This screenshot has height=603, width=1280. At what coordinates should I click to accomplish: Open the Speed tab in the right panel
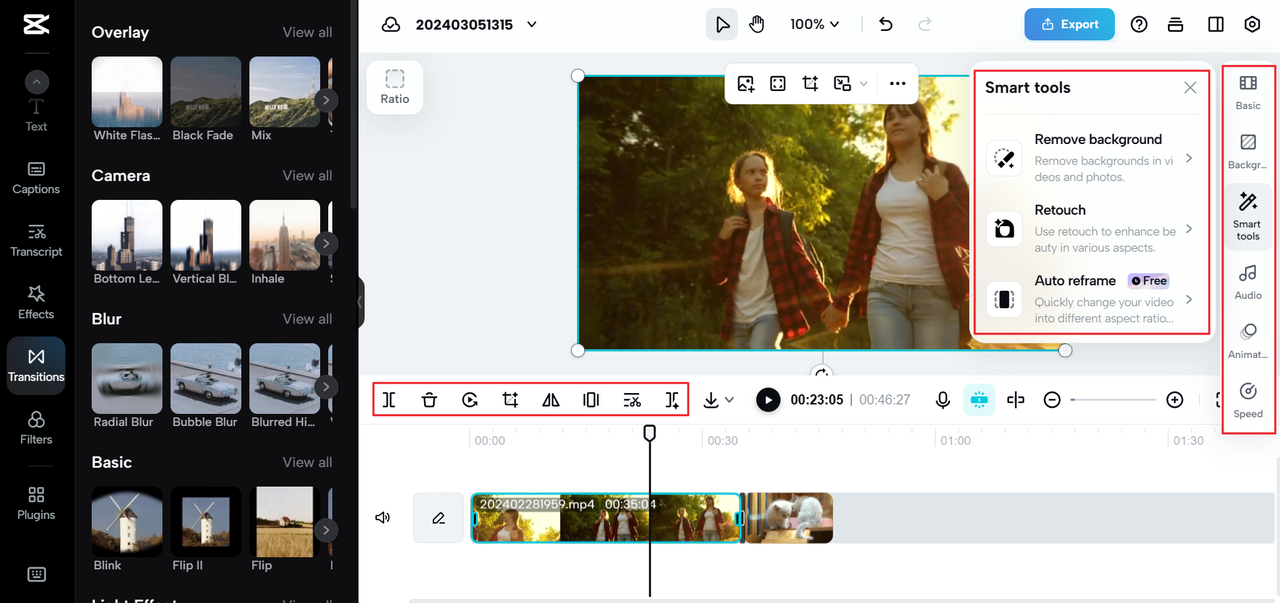click(1248, 400)
